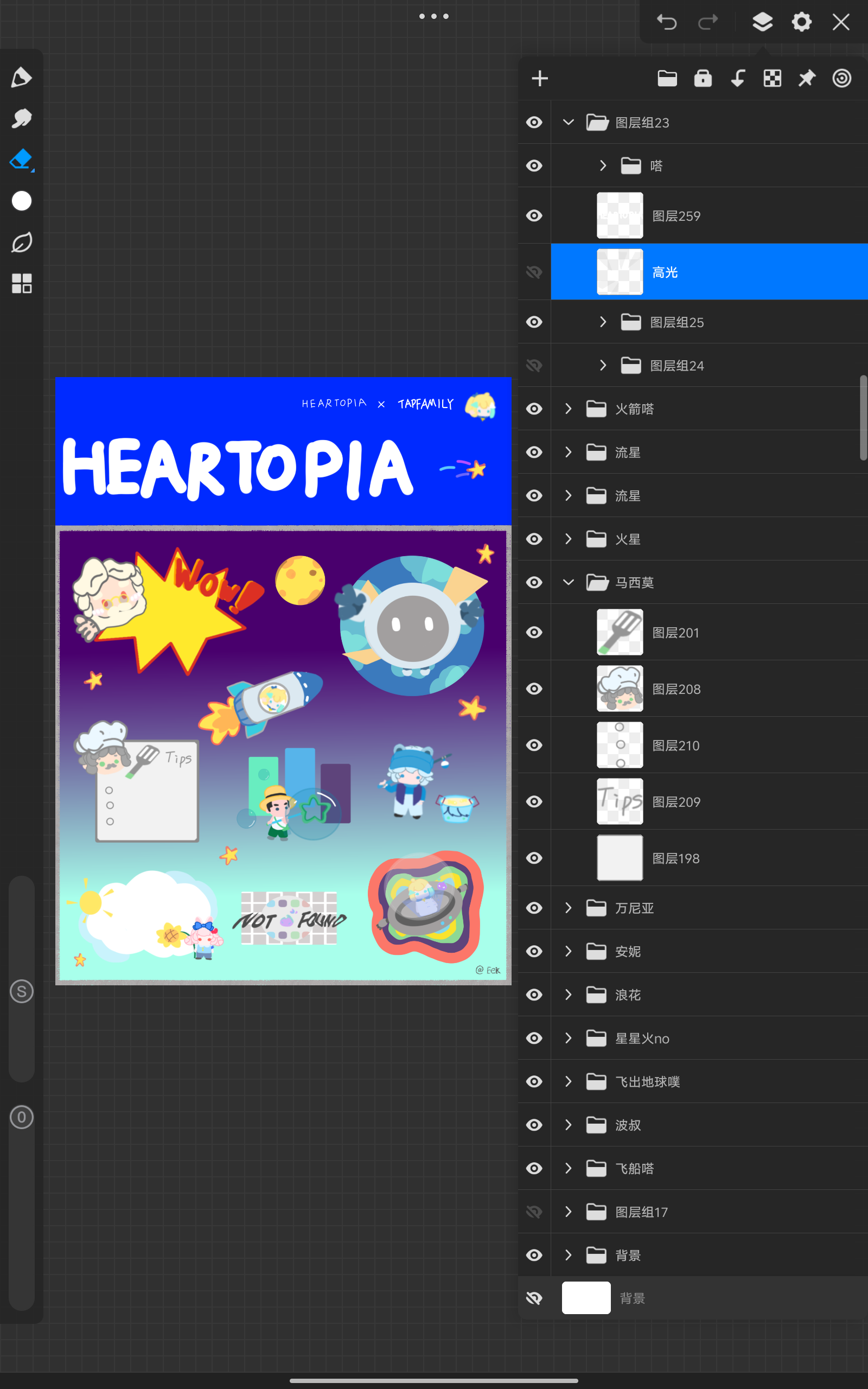Click the alpha lock checkerboard icon
This screenshot has width=868, height=1389.
tap(772, 79)
